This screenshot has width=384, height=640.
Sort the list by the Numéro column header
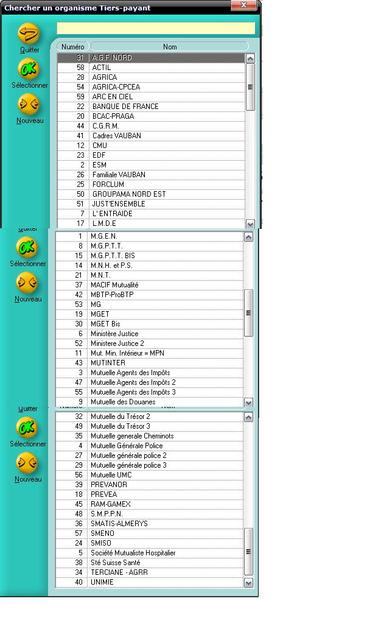[x=73, y=47]
